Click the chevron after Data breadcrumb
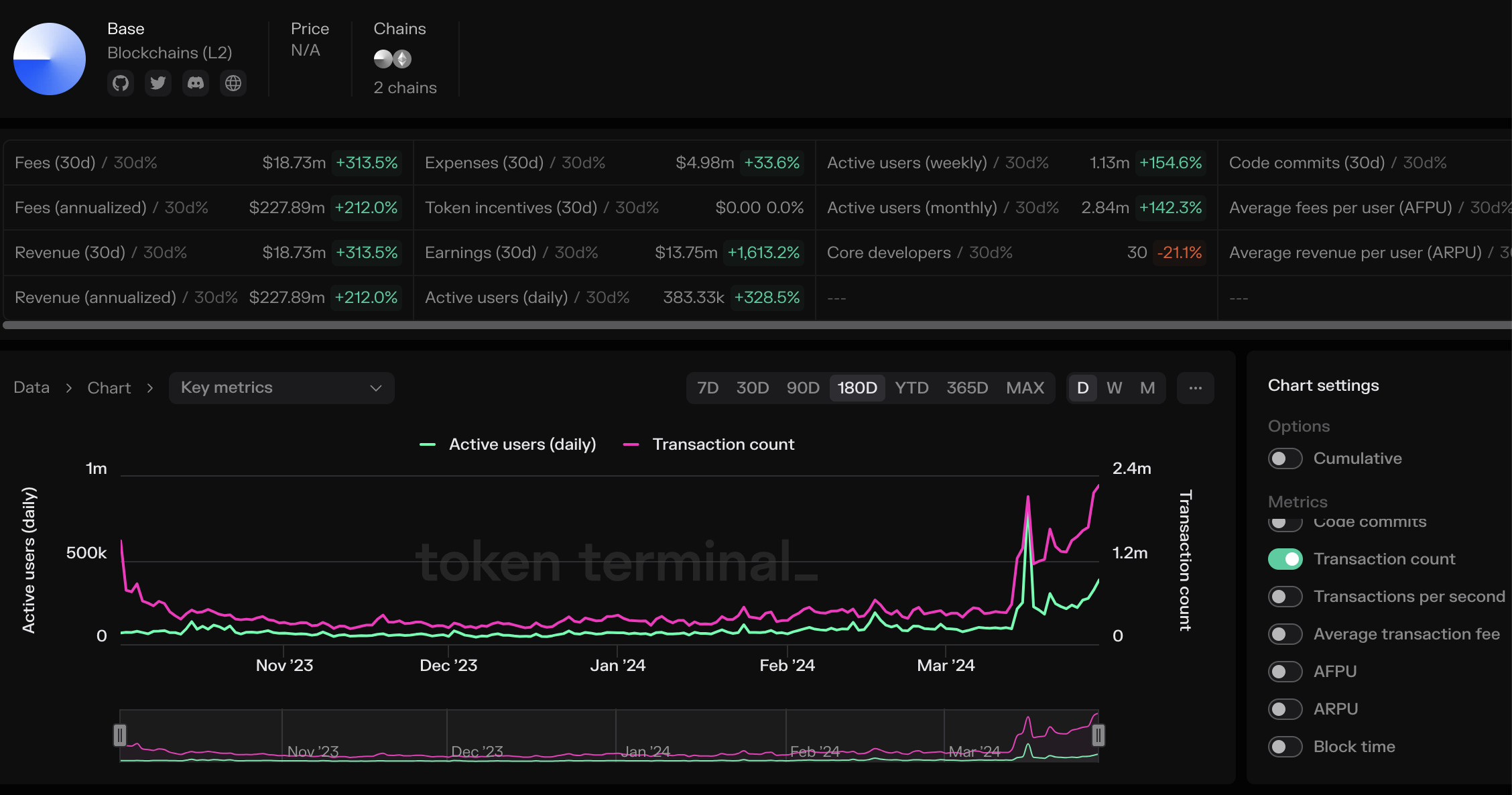This screenshot has height=795, width=1512. [x=68, y=388]
